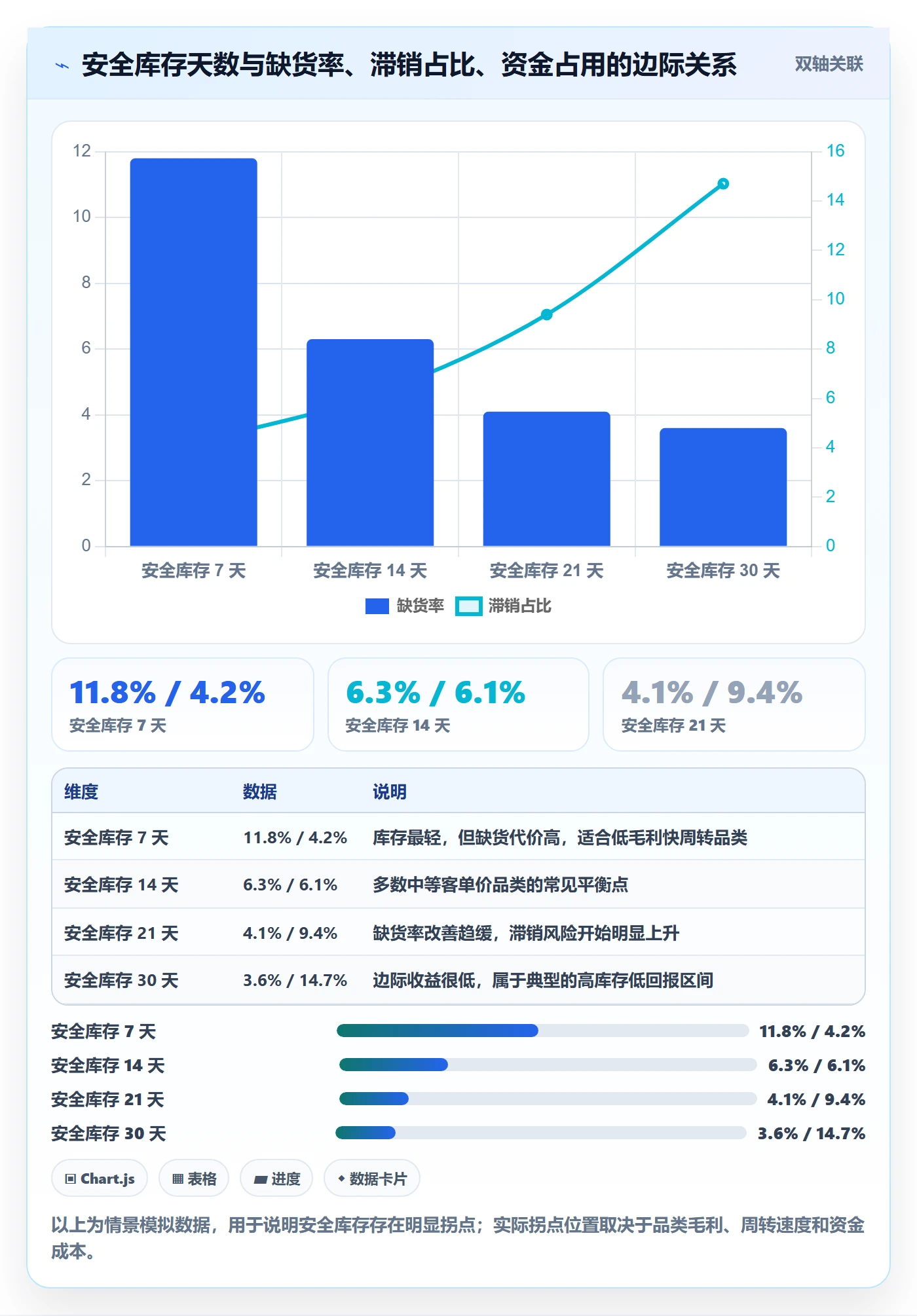Click the lightning icon beside the title
Image resolution: width=917 pixels, height=1316 pixels.
tap(62, 65)
